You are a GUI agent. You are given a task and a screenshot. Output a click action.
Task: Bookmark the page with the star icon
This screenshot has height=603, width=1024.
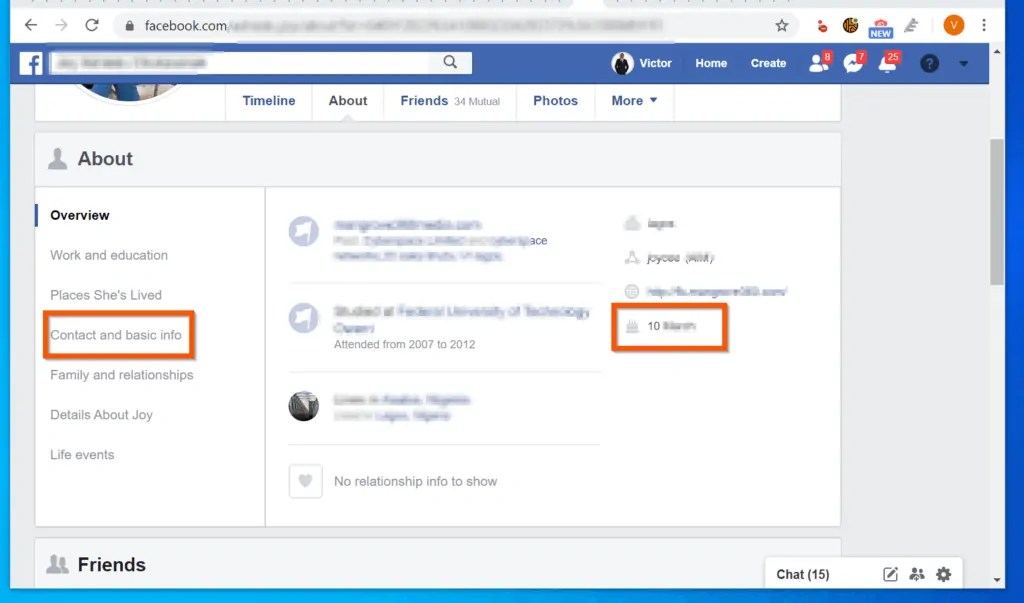point(781,25)
